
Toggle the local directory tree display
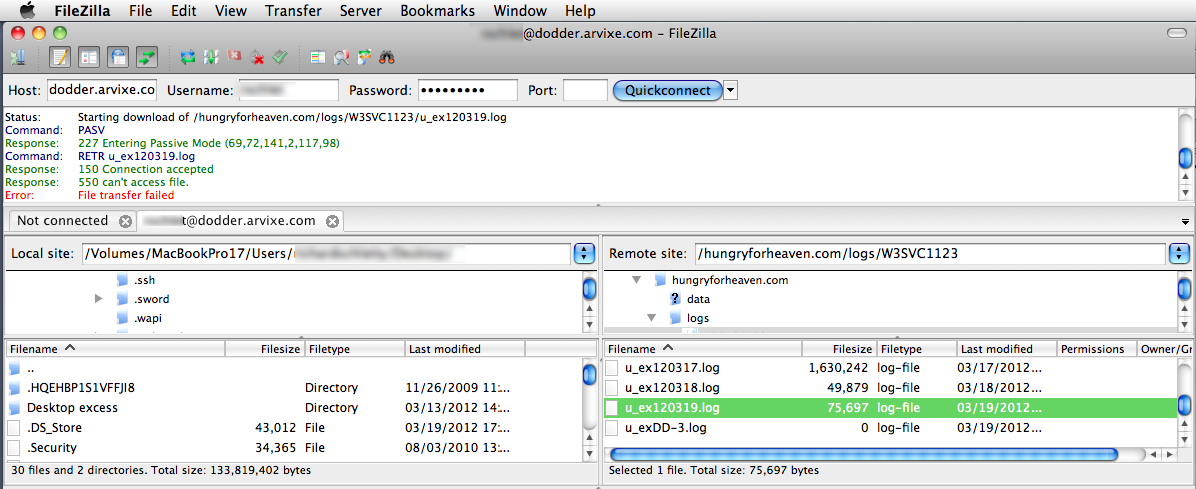click(89, 57)
